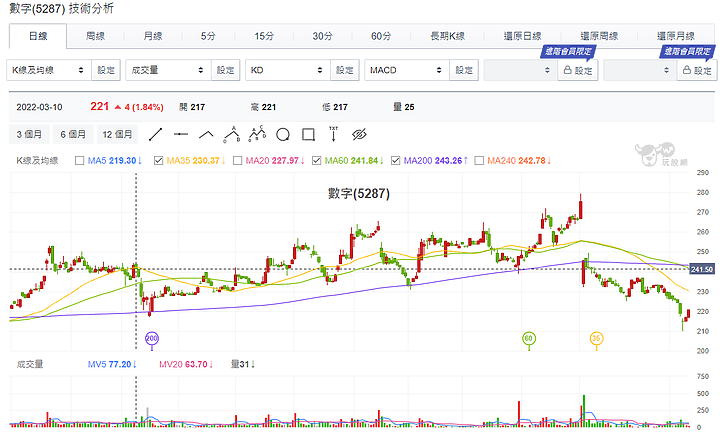
Task: Hide drawings with the crossed-eye icon
Action: tap(359, 135)
